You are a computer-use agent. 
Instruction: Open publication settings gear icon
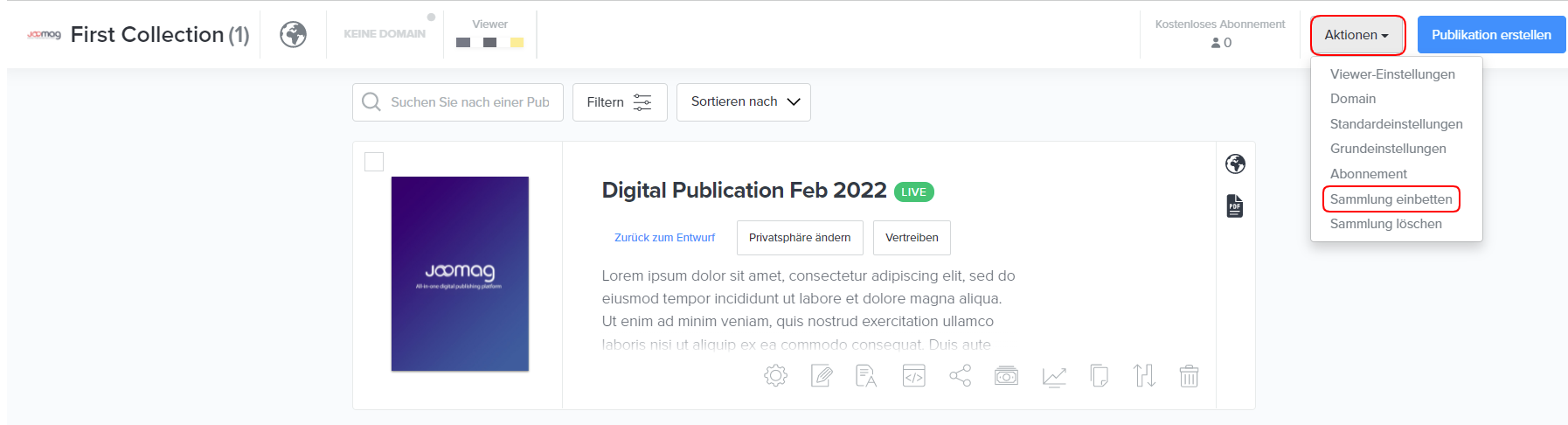(775, 376)
